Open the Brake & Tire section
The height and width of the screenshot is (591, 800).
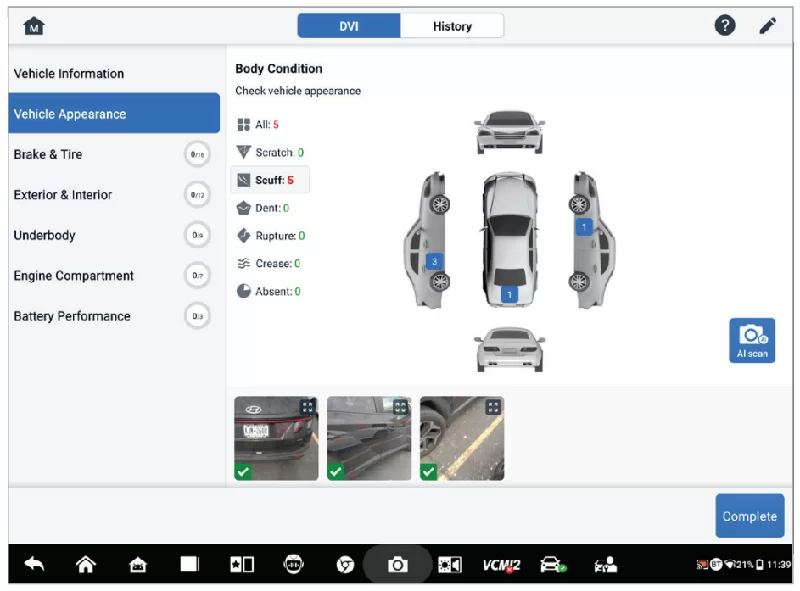click(x=110, y=154)
